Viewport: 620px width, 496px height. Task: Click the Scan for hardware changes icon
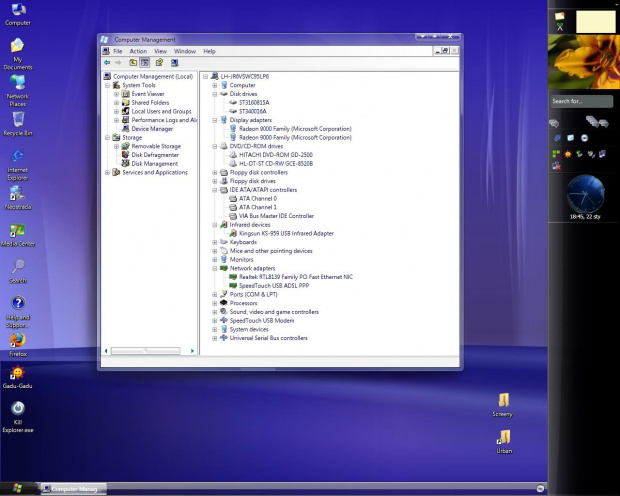tap(174, 62)
